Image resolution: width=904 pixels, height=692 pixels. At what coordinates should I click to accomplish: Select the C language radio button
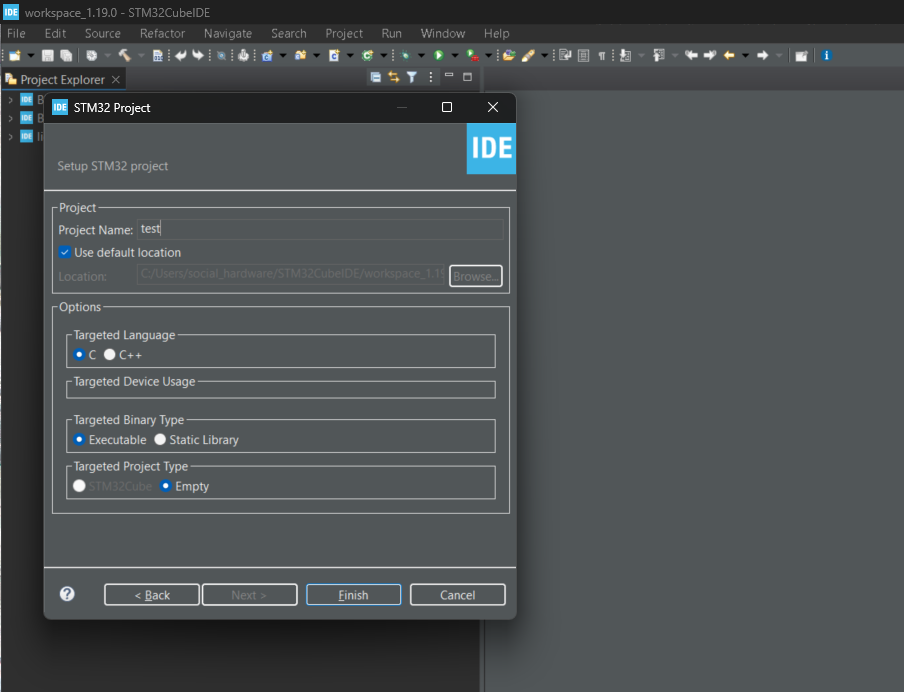(x=79, y=354)
